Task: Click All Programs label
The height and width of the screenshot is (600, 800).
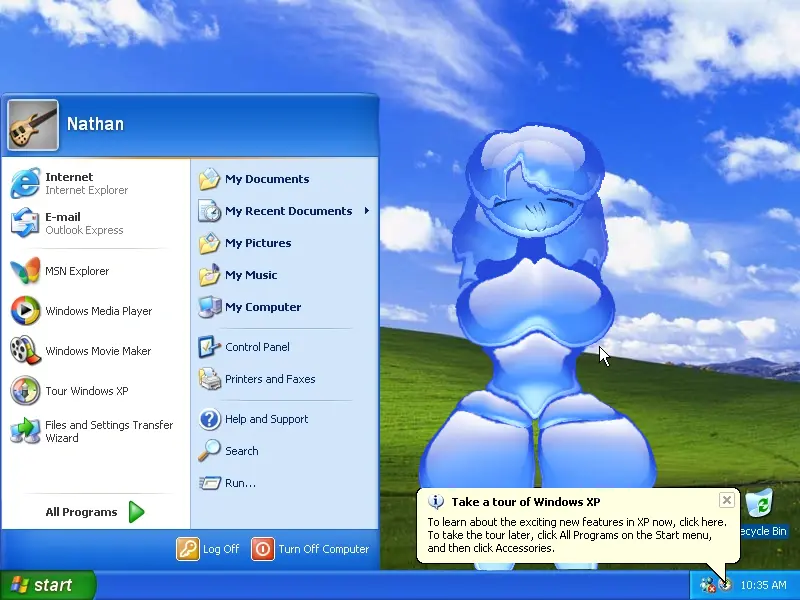Action: coord(81,512)
